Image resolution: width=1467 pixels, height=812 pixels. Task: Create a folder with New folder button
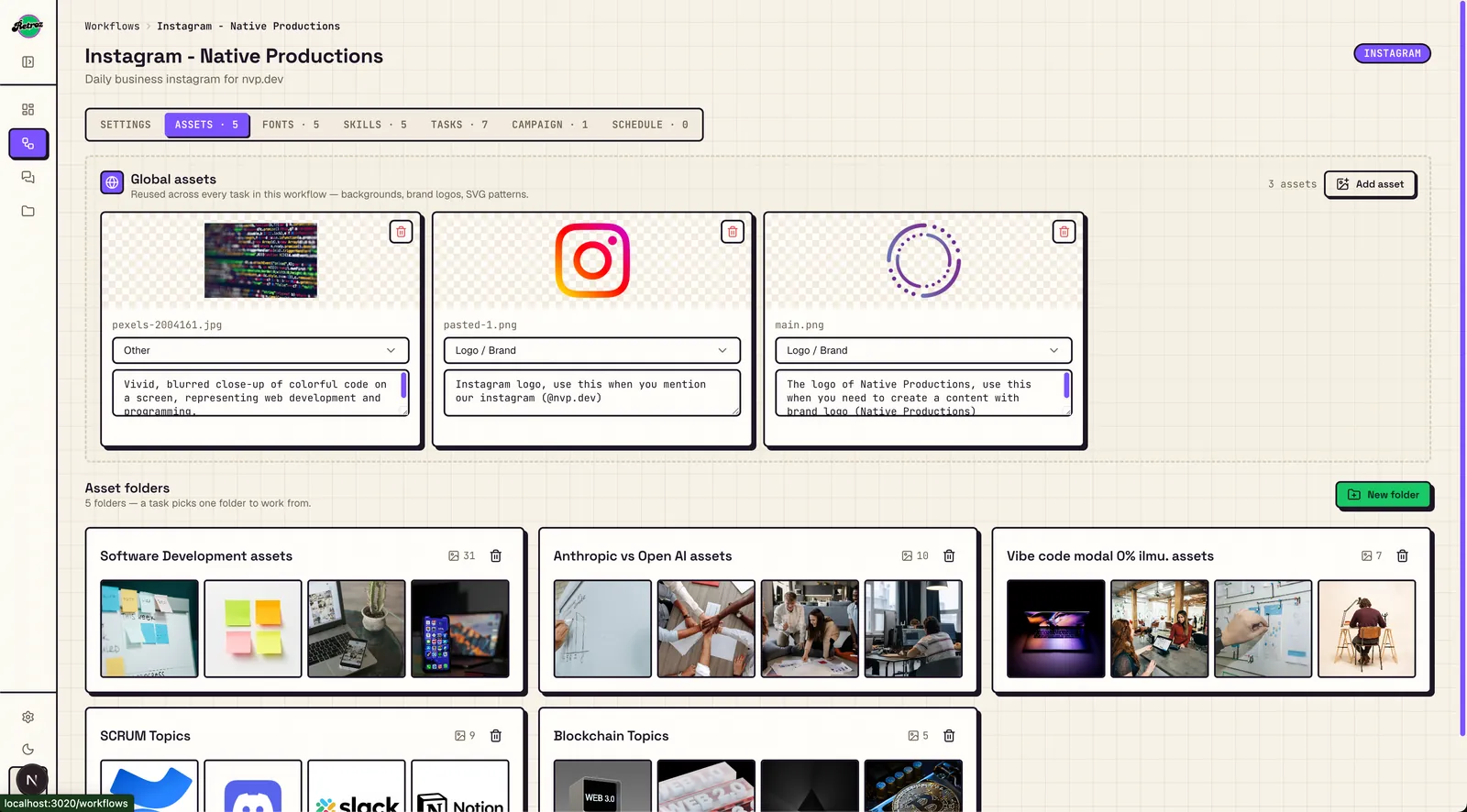[x=1383, y=495]
